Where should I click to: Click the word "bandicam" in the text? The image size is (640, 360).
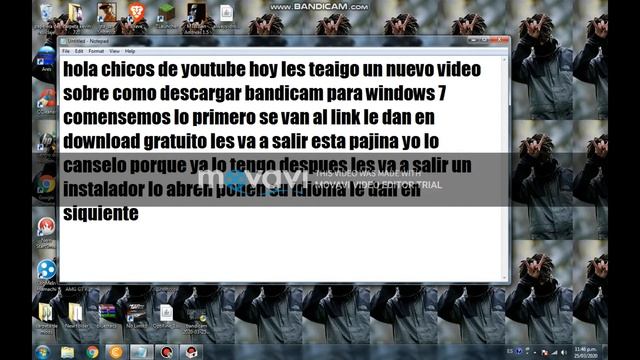[x=284, y=93]
